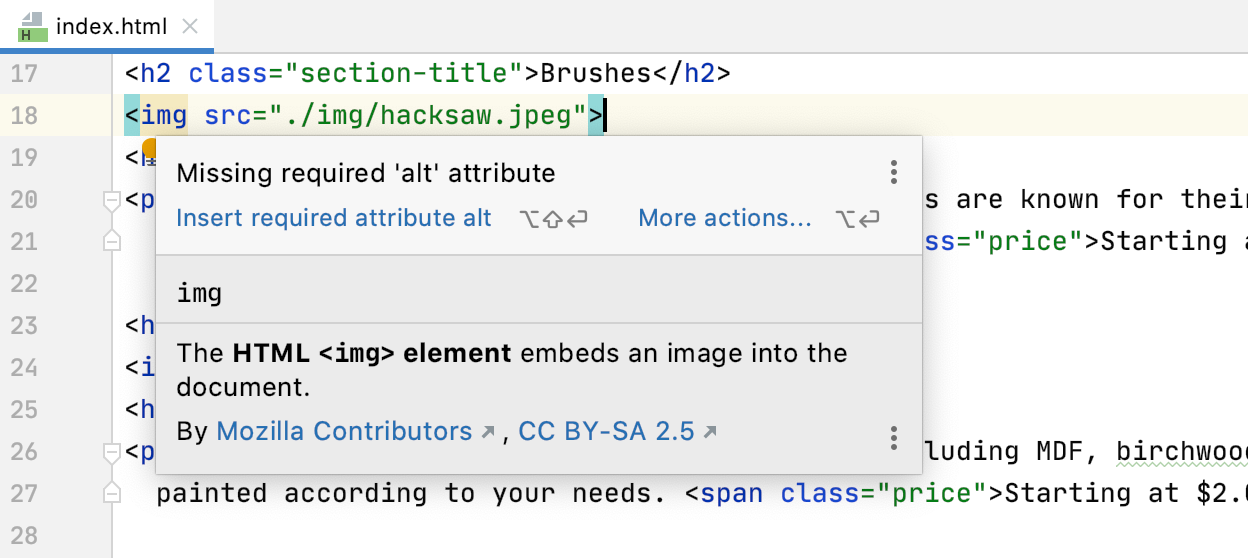This screenshot has width=1248, height=558.
Task: Click "Insert required attribute alt" quick fix
Action: click(x=334, y=218)
